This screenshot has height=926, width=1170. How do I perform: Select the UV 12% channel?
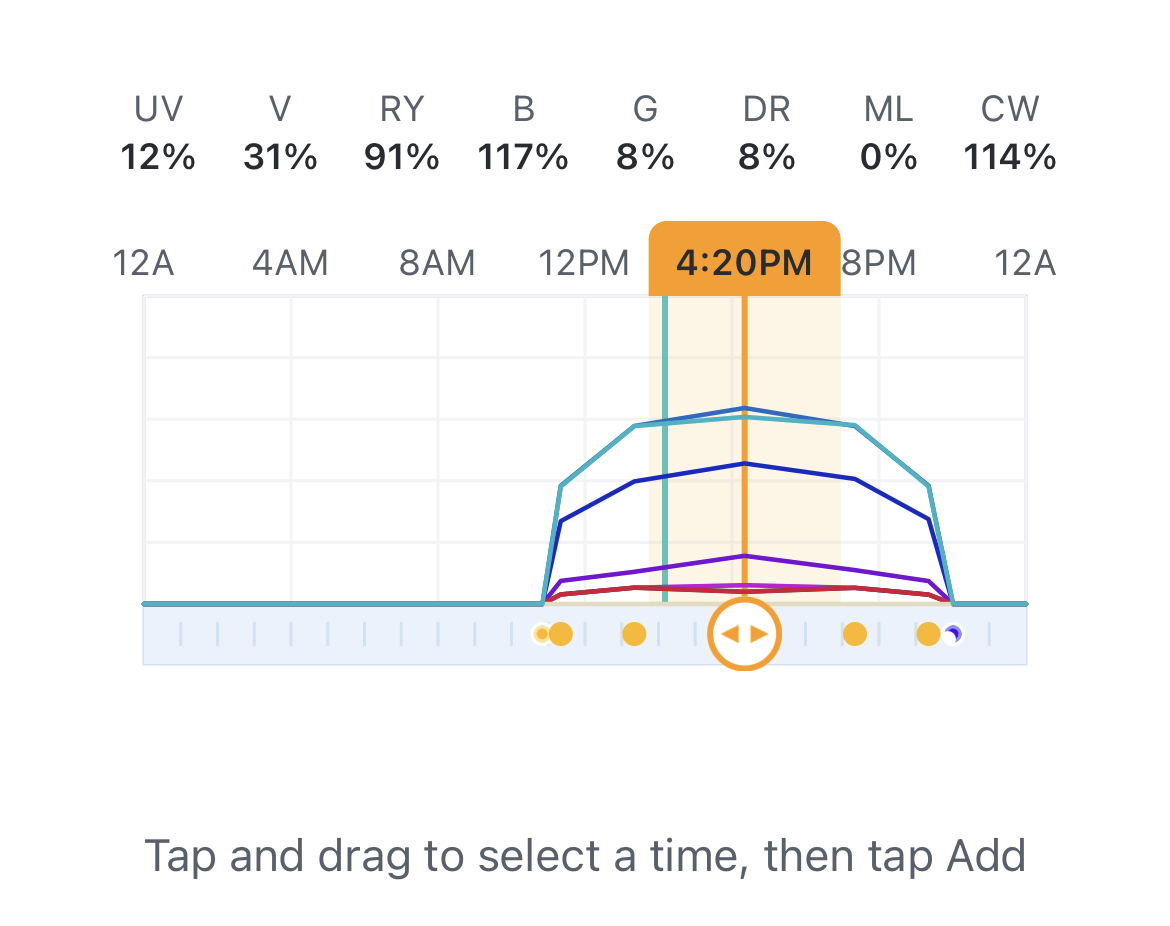coord(158,133)
